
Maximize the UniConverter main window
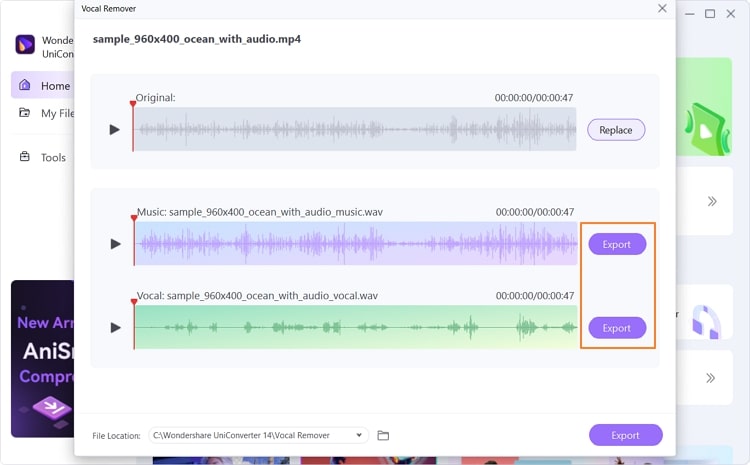pyautogui.click(x=710, y=14)
